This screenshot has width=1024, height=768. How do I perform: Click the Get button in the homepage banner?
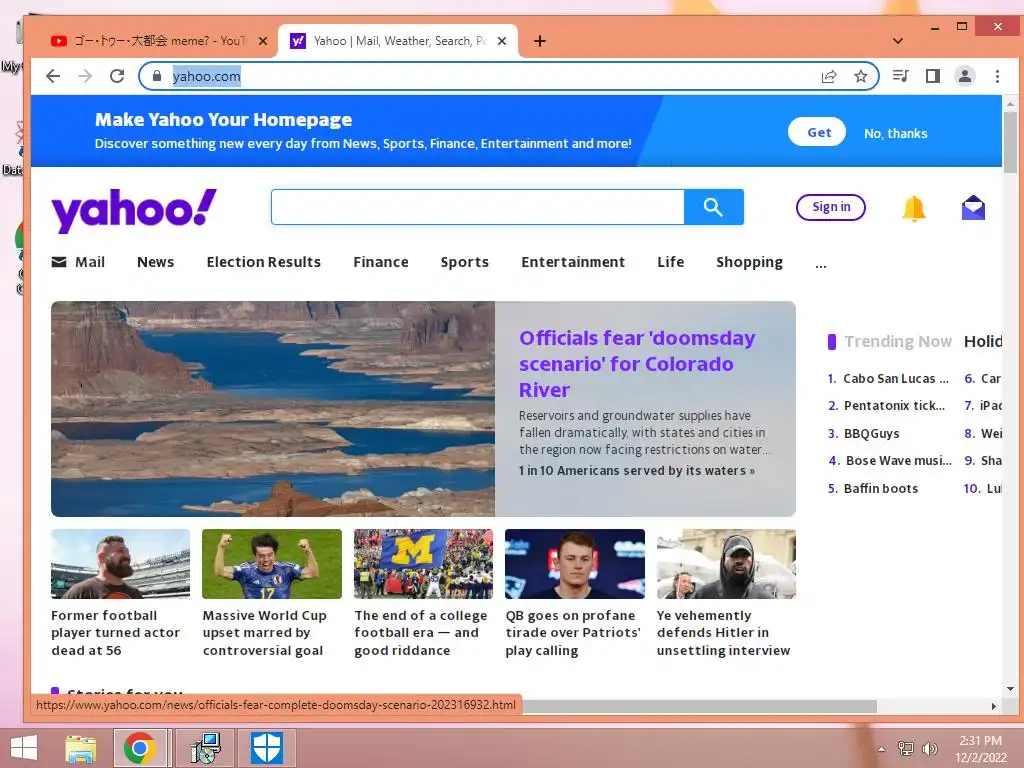tap(817, 133)
